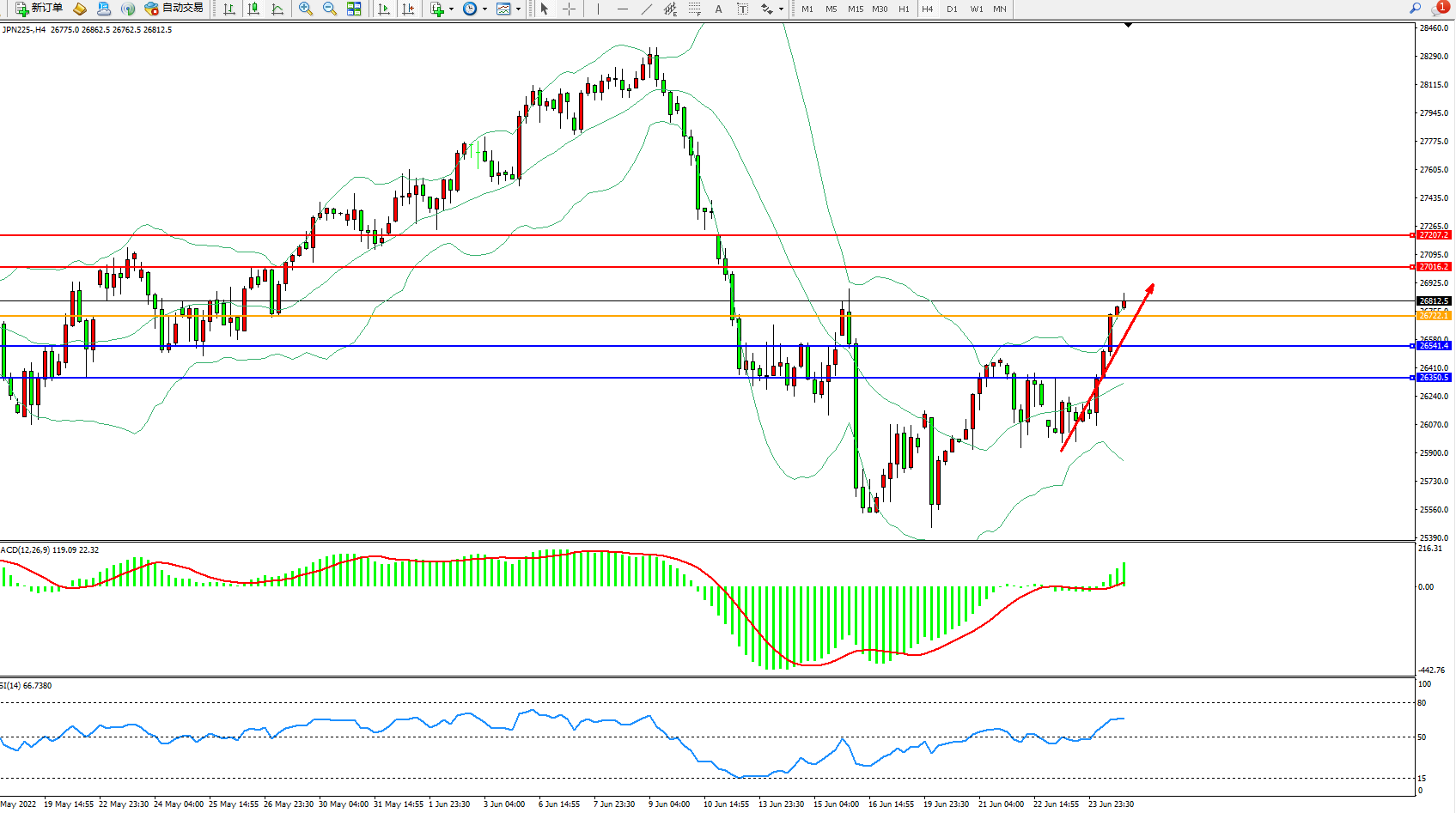Switch to the D1 timeframe

(x=952, y=9)
